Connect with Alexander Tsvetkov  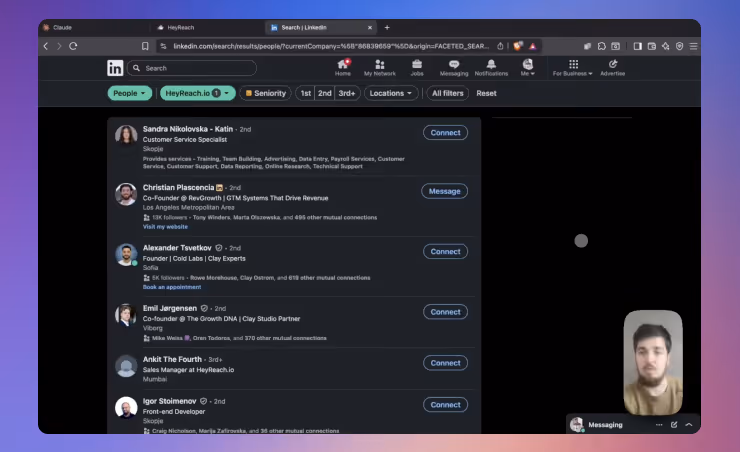click(x=445, y=251)
